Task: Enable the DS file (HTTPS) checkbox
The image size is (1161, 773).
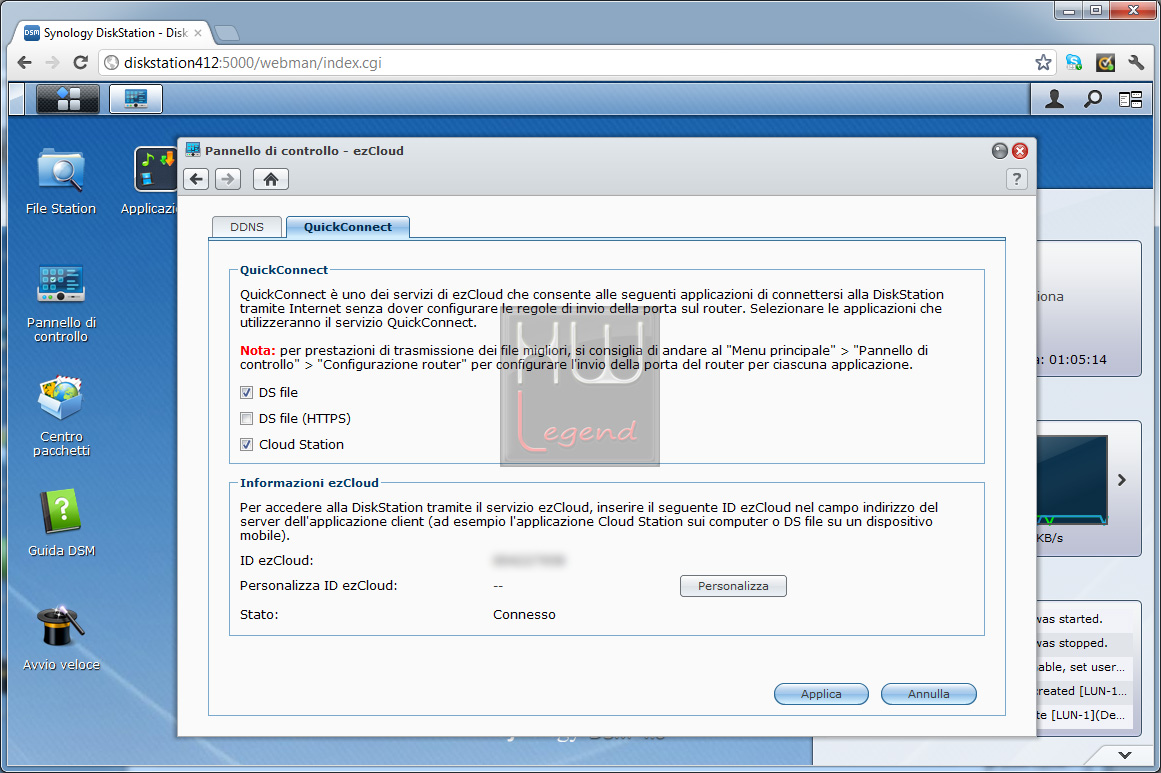Action: (247, 418)
